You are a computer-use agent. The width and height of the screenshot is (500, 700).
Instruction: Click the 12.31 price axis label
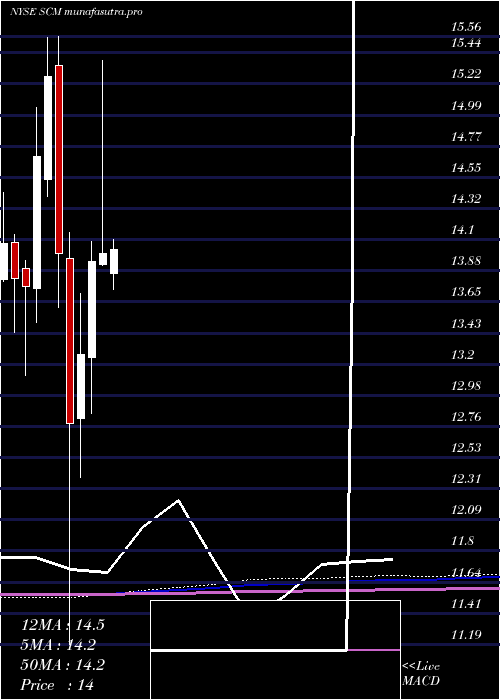[466, 479]
